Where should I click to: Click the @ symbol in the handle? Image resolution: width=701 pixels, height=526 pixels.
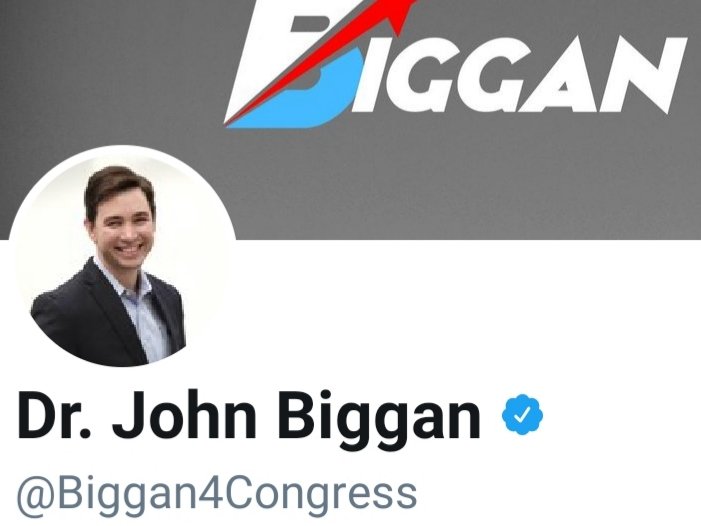pyautogui.click(x=36, y=496)
